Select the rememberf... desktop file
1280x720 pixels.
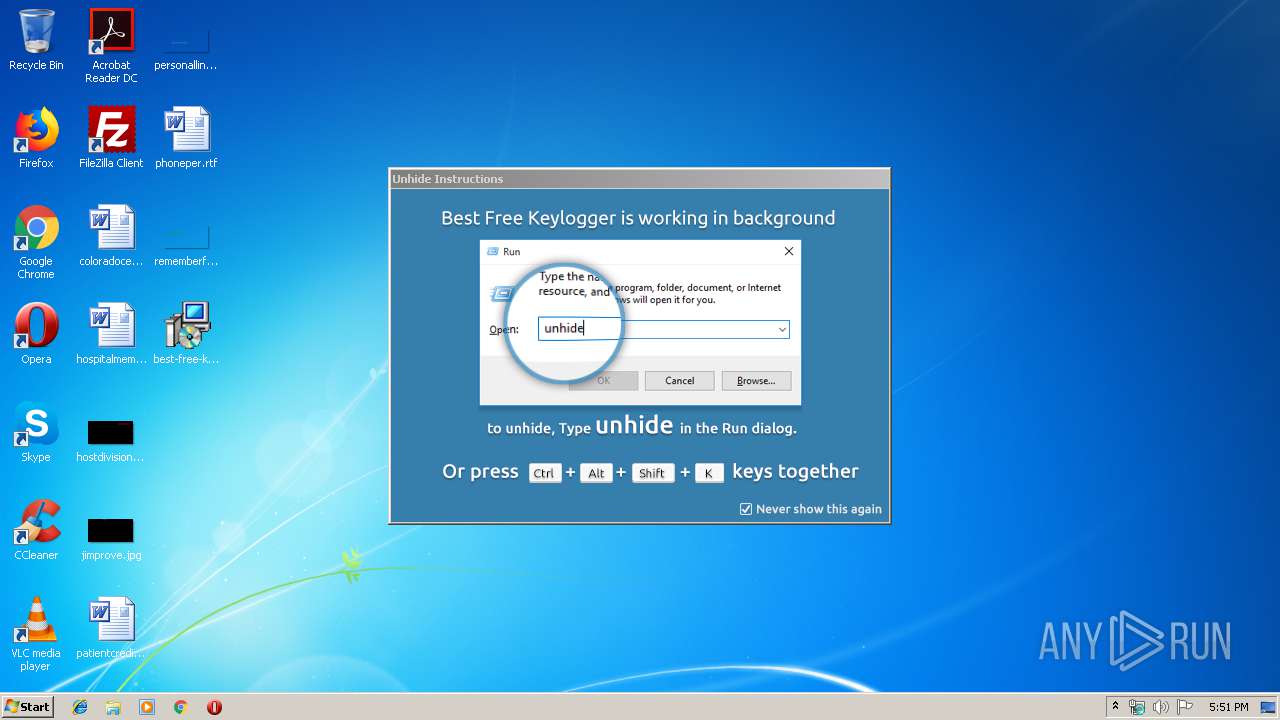pos(186,245)
